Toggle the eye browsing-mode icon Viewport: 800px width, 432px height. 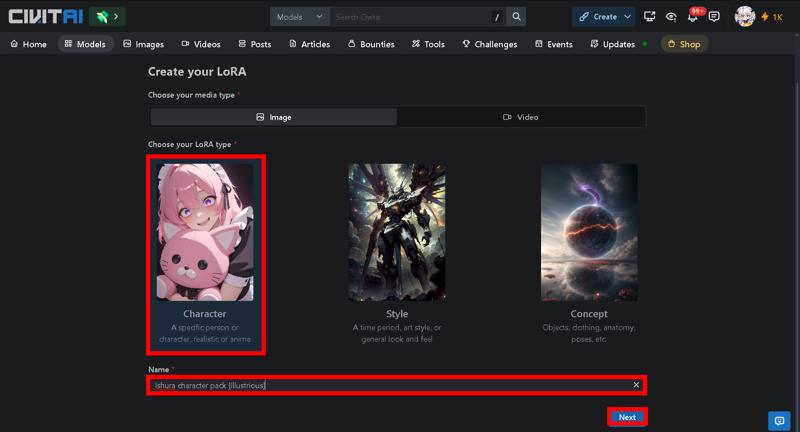671,17
